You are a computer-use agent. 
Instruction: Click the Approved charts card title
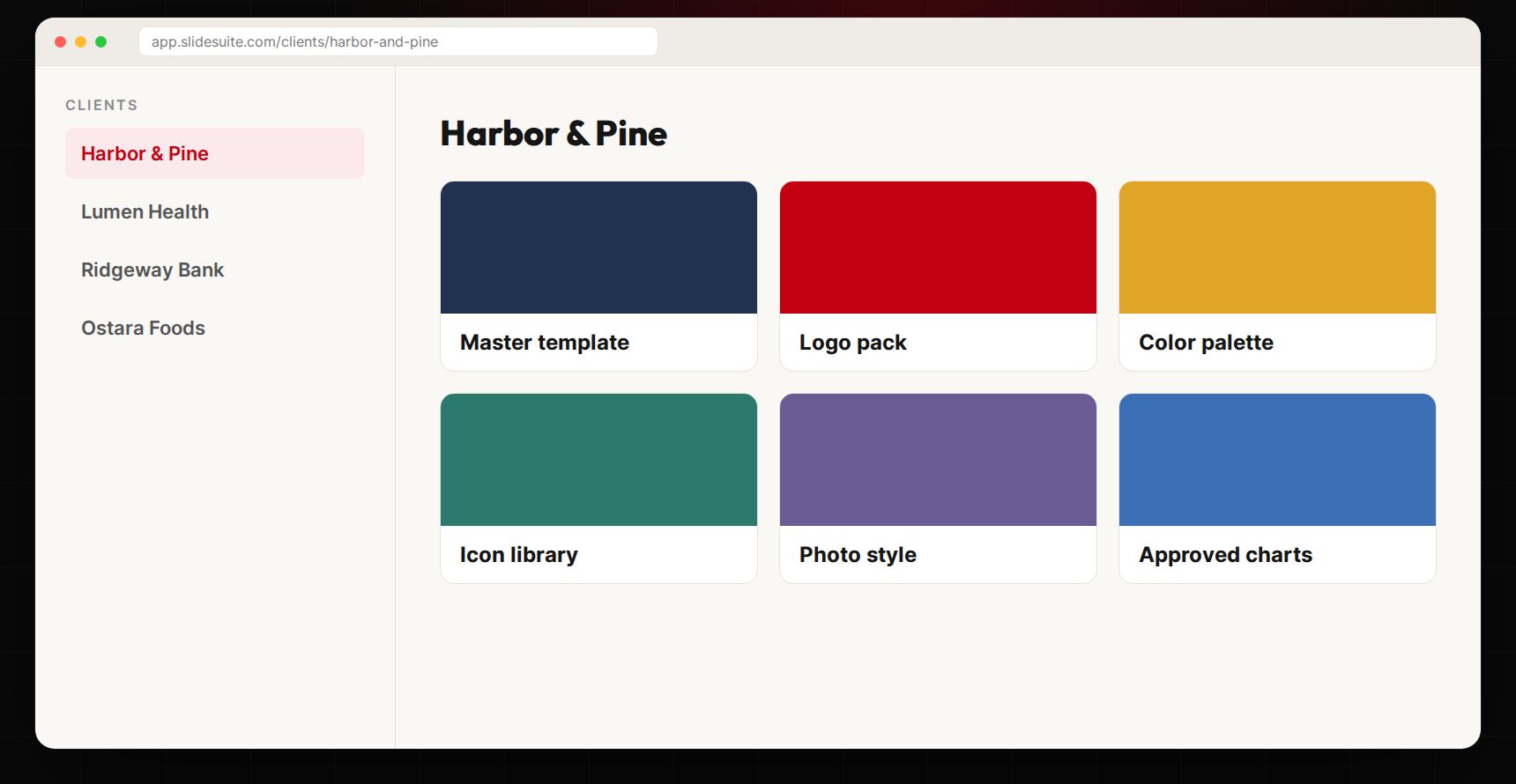coord(1225,555)
